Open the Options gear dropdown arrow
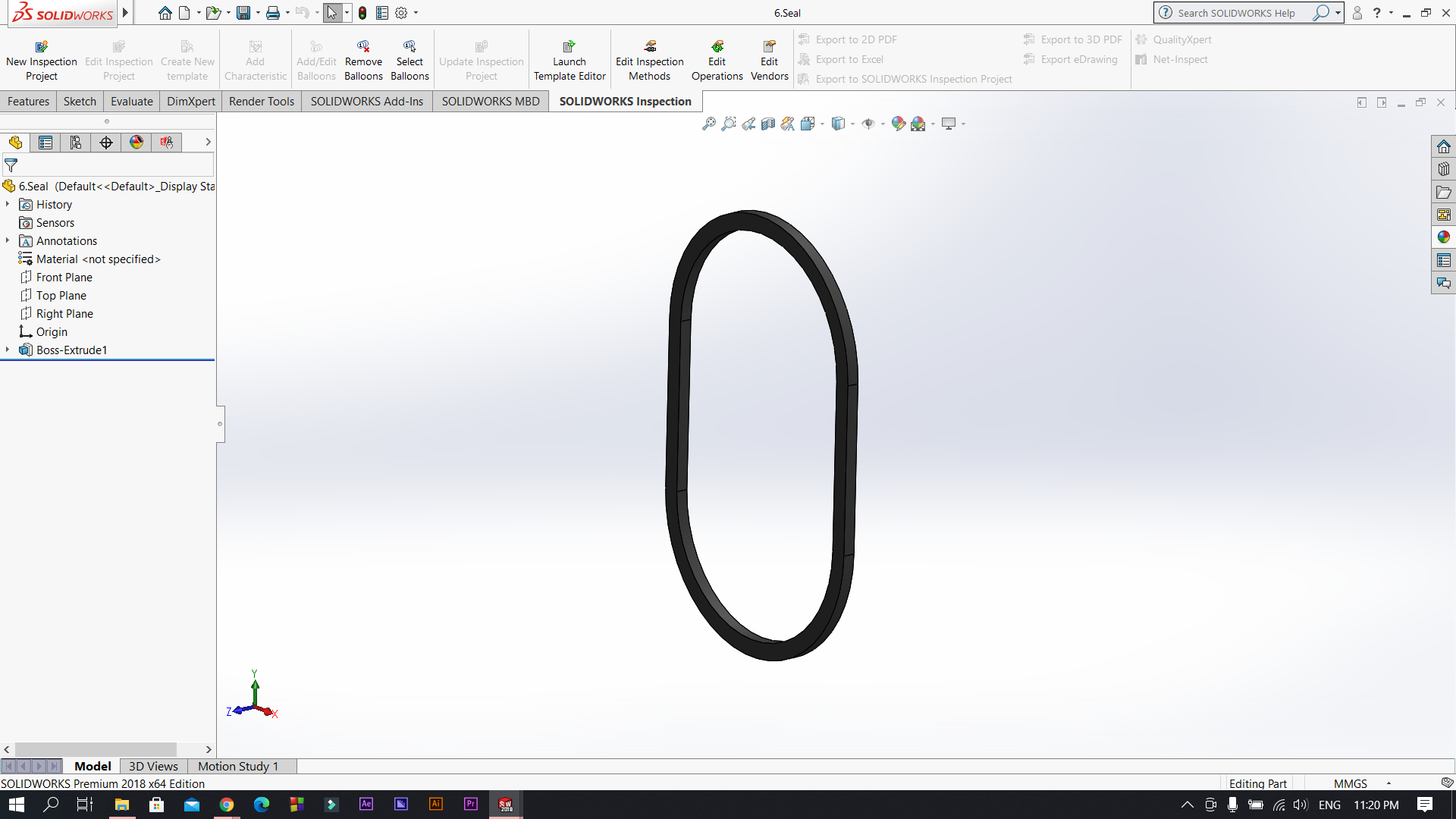Viewport: 1456px width, 819px height. 416,13
